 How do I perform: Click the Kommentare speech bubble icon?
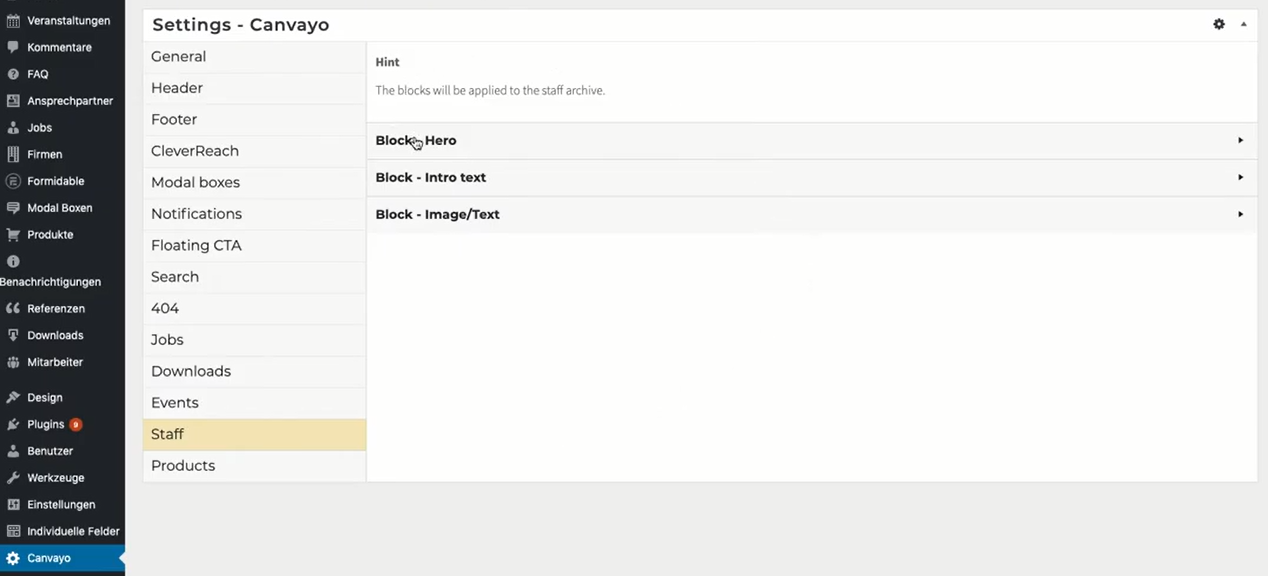click(x=13, y=47)
